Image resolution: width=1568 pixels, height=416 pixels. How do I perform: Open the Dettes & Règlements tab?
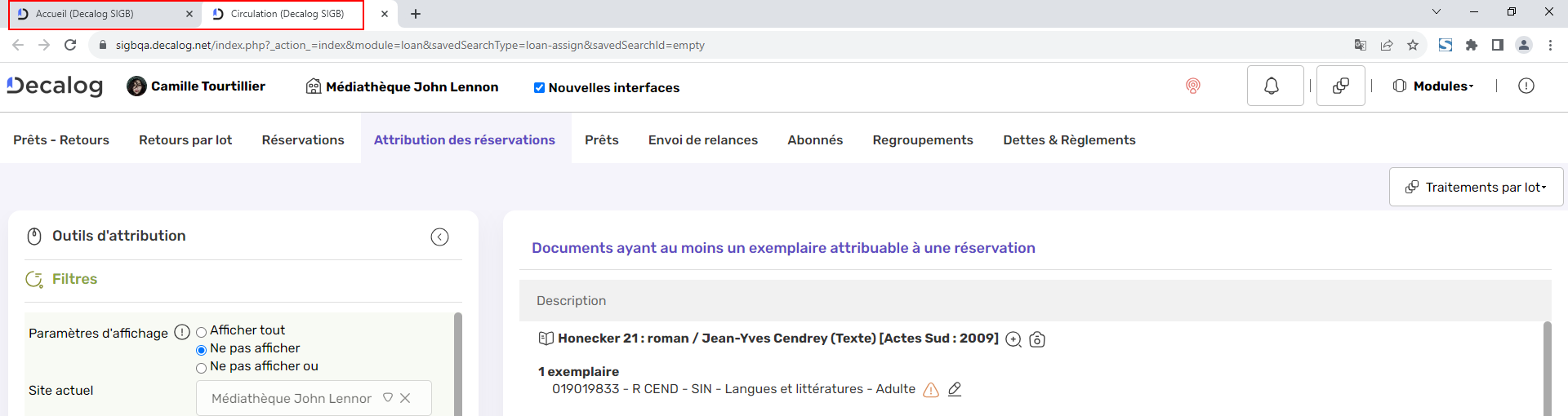tap(1069, 139)
